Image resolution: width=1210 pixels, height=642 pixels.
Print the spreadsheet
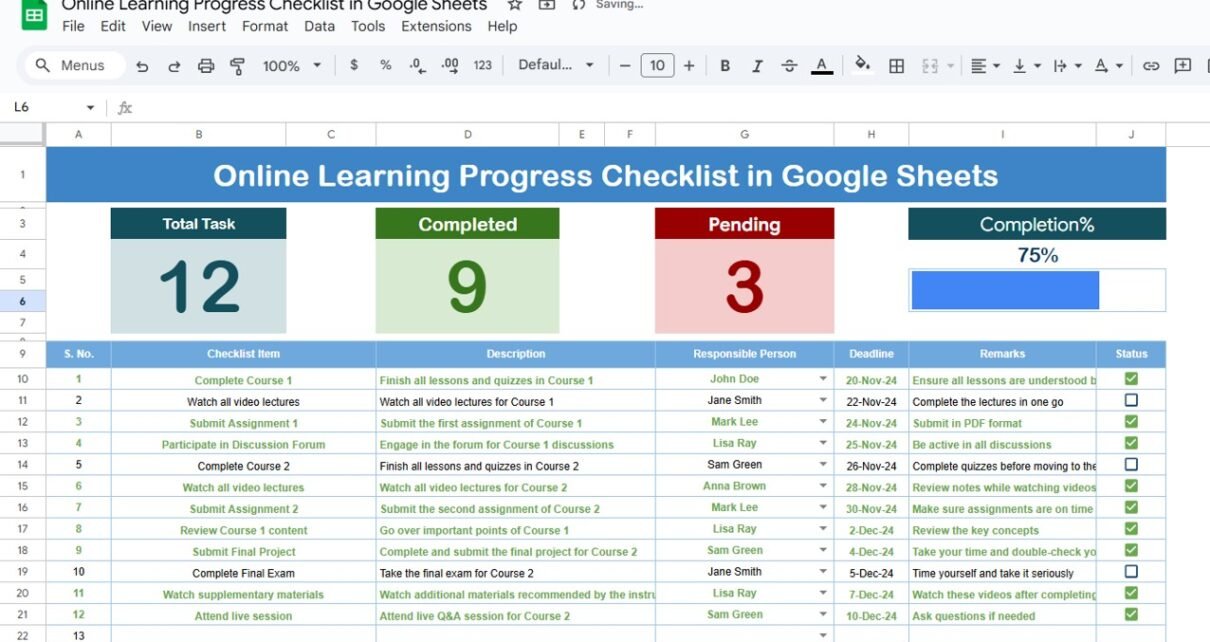click(x=206, y=66)
